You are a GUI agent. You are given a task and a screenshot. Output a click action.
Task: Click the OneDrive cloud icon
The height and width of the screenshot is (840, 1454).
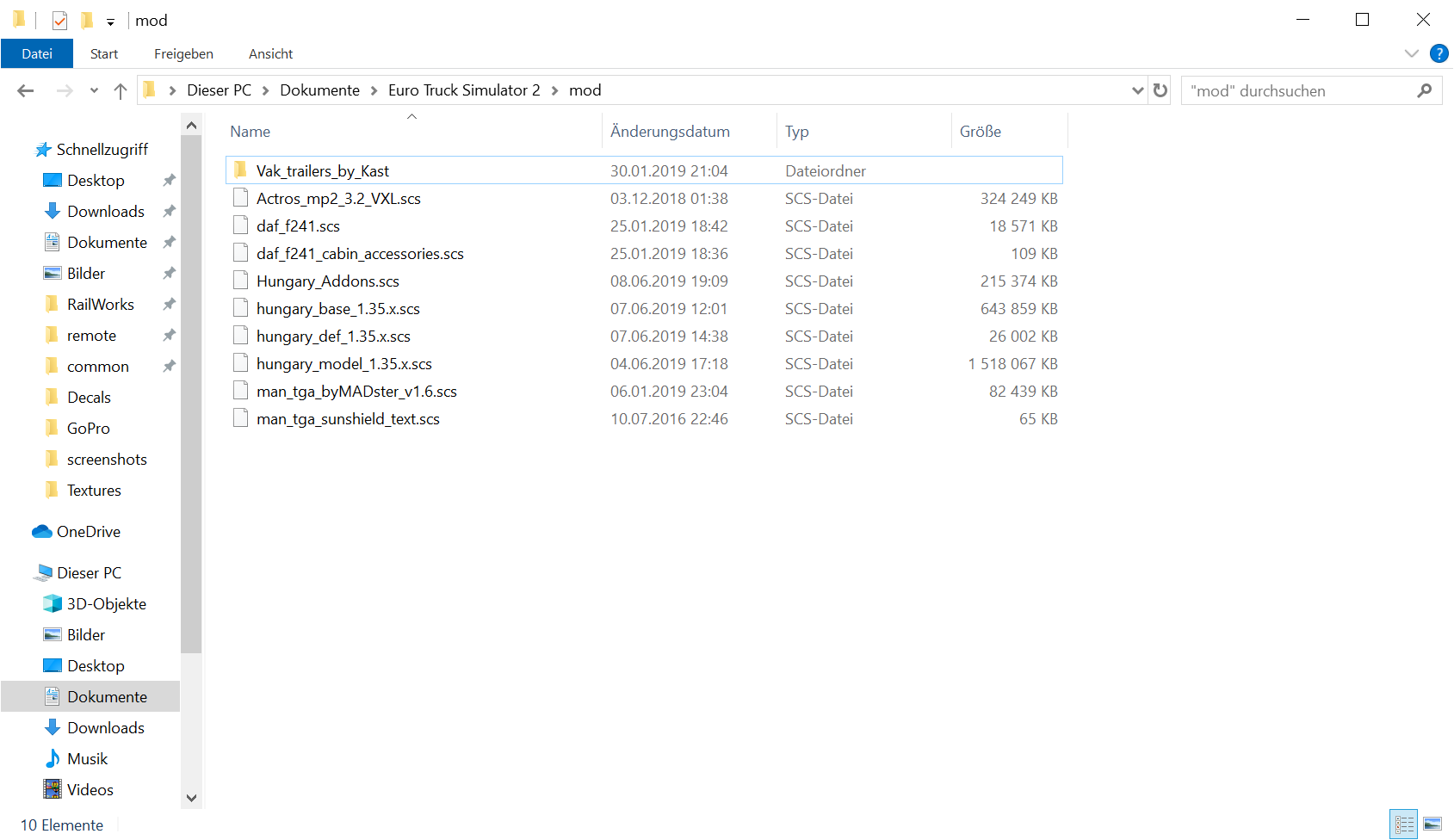[42, 532]
